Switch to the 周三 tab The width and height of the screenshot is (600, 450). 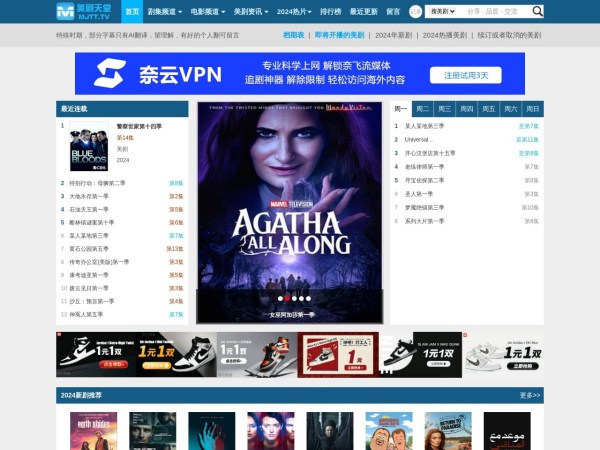pos(445,109)
